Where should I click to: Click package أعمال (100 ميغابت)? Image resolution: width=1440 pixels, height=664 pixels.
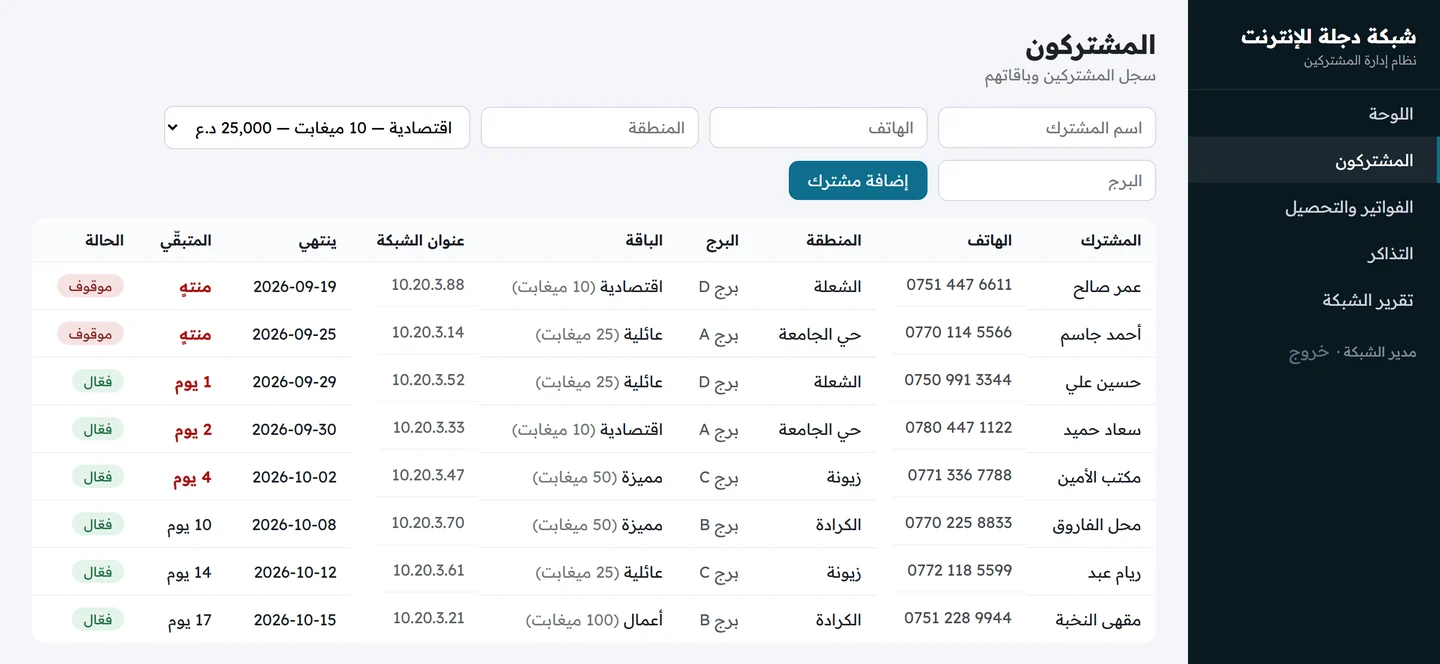[595, 620]
